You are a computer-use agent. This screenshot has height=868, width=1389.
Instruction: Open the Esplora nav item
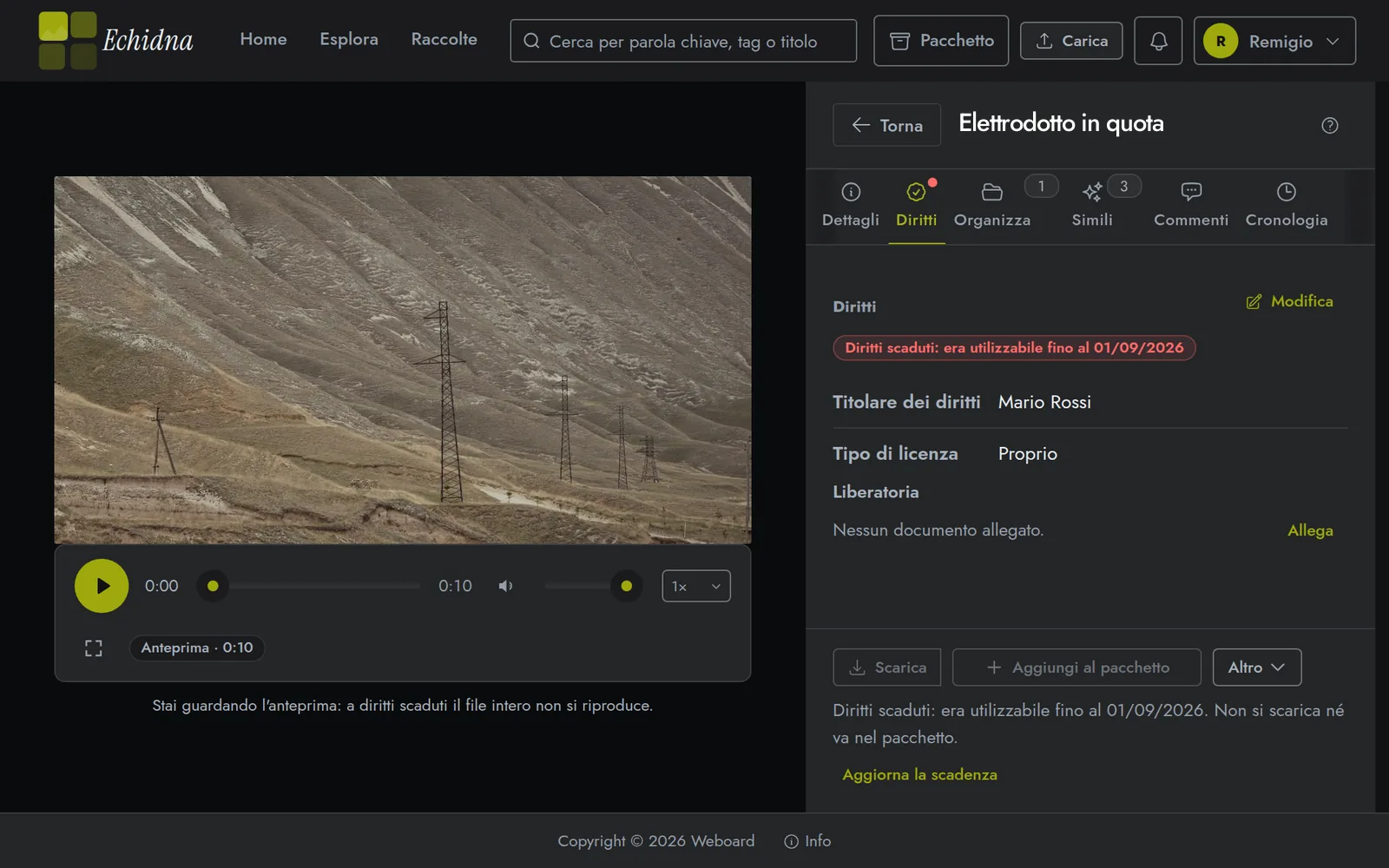[349, 39]
